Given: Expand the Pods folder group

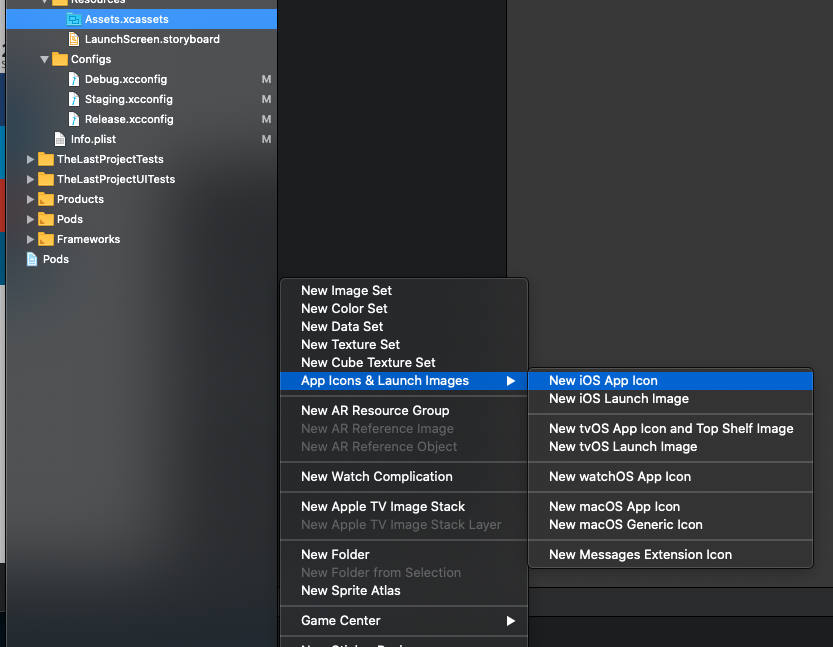Looking at the screenshot, I should coord(30,219).
